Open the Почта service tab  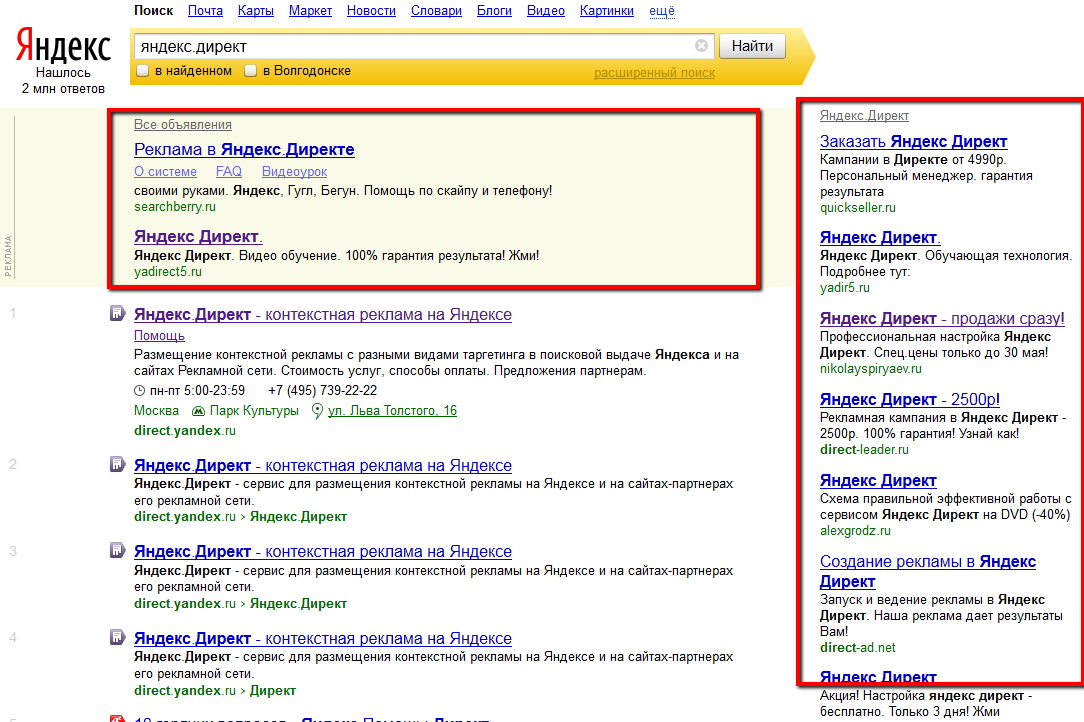pos(205,11)
